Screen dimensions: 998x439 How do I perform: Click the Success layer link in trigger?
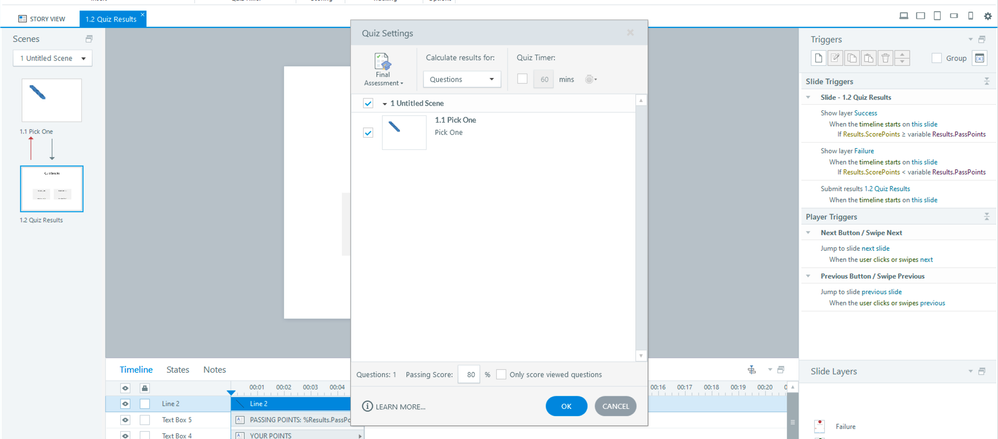point(866,113)
